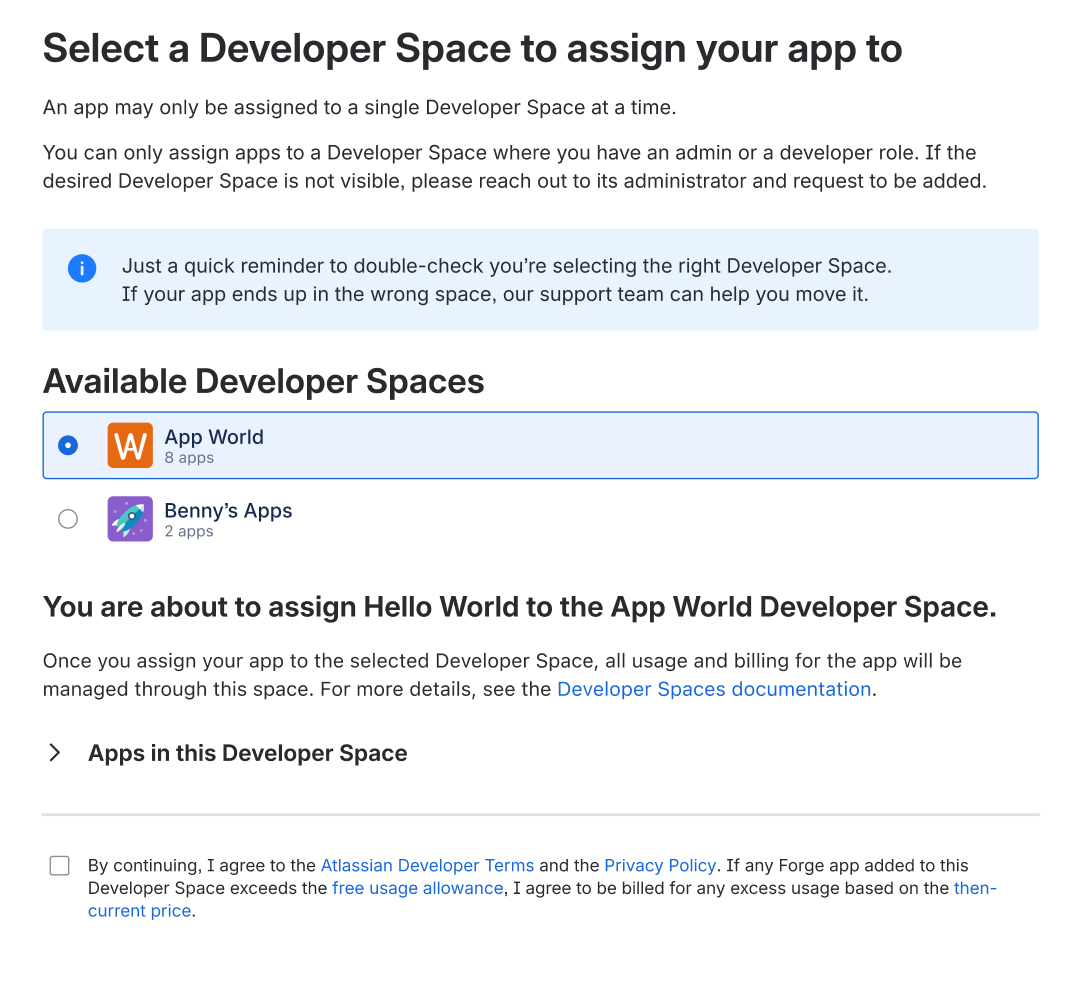The width and height of the screenshot is (1078, 996).
Task: Click the purple rocket icon for Benny's Apps
Action: point(130,519)
